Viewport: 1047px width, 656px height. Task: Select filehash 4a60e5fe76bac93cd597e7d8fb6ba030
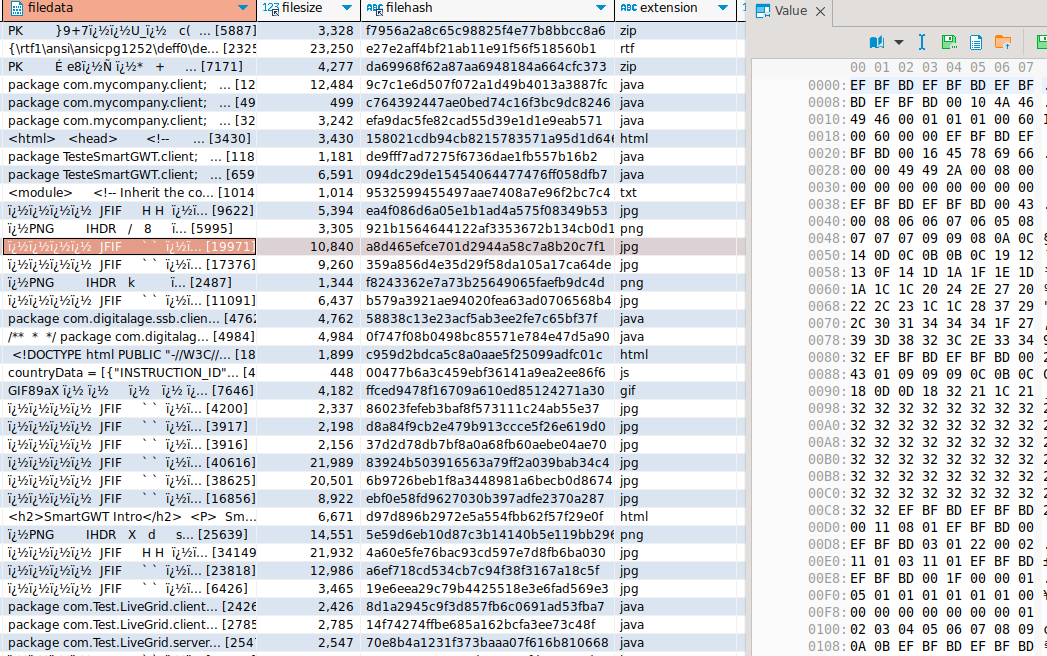(487, 553)
